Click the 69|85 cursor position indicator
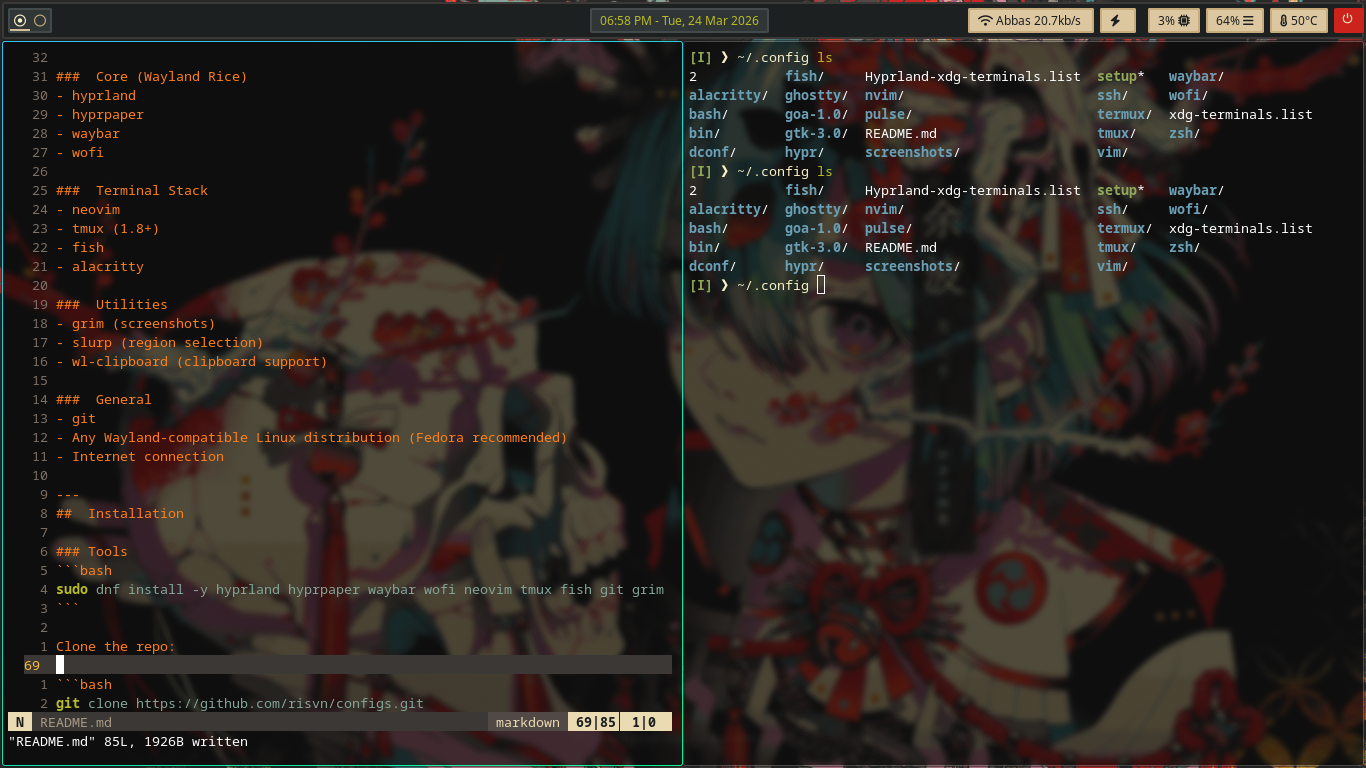The width and height of the screenshot is (1366, 768). coord(592,721)
